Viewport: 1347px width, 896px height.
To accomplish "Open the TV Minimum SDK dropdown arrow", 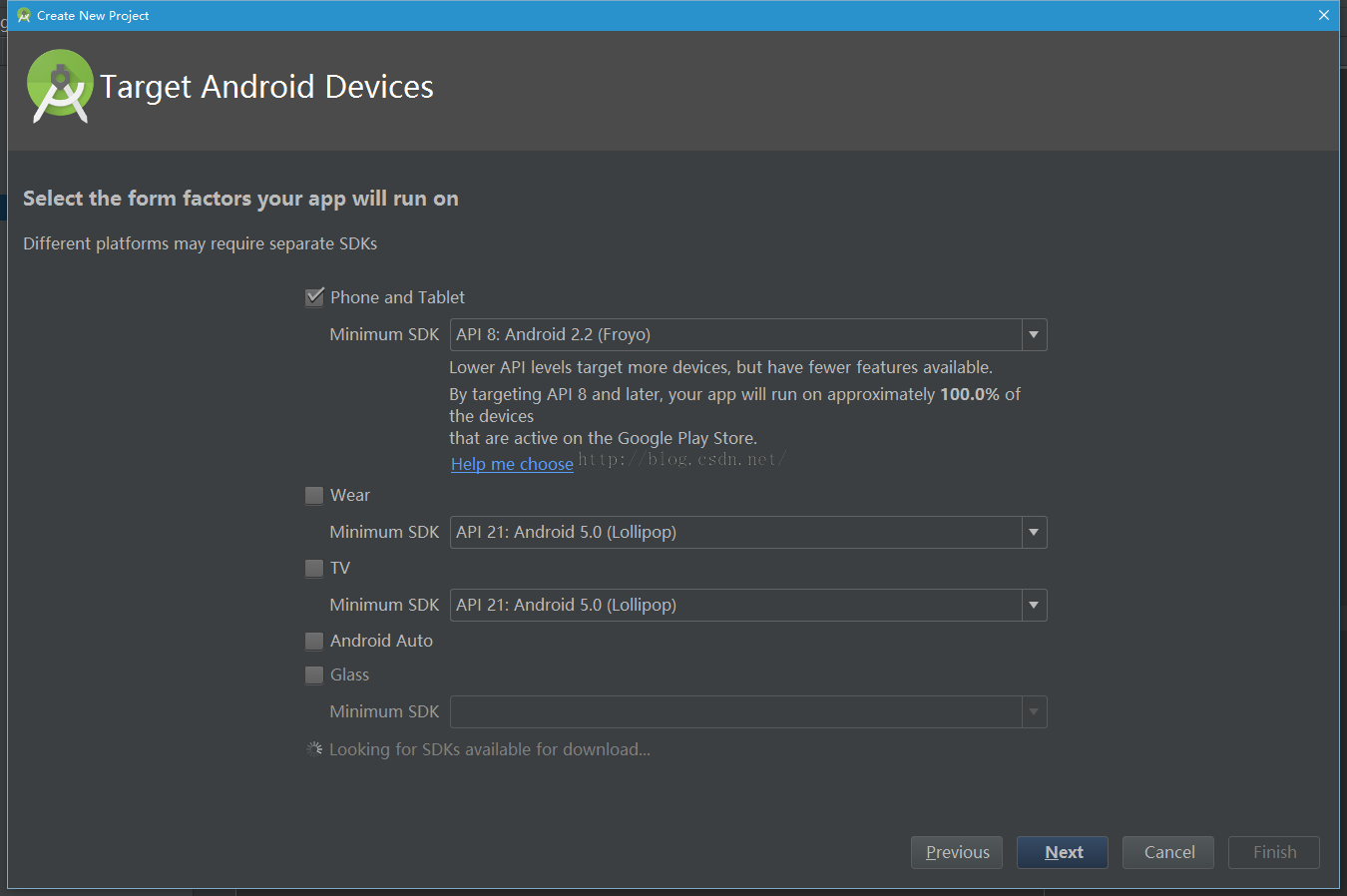I will pos(1034,605).
